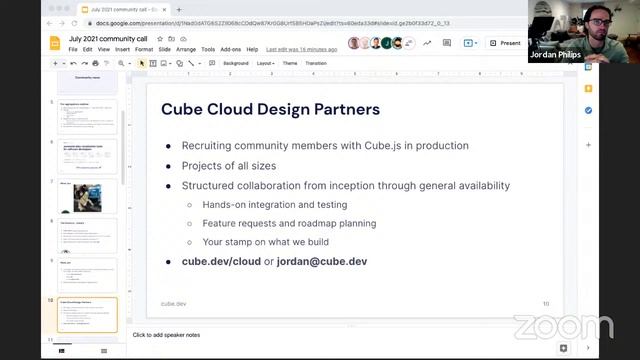Image resolution: width=640 pixels, height=360 pixels.
Task: Open the Google Slides home logo
Action: [x=55, y=43]
